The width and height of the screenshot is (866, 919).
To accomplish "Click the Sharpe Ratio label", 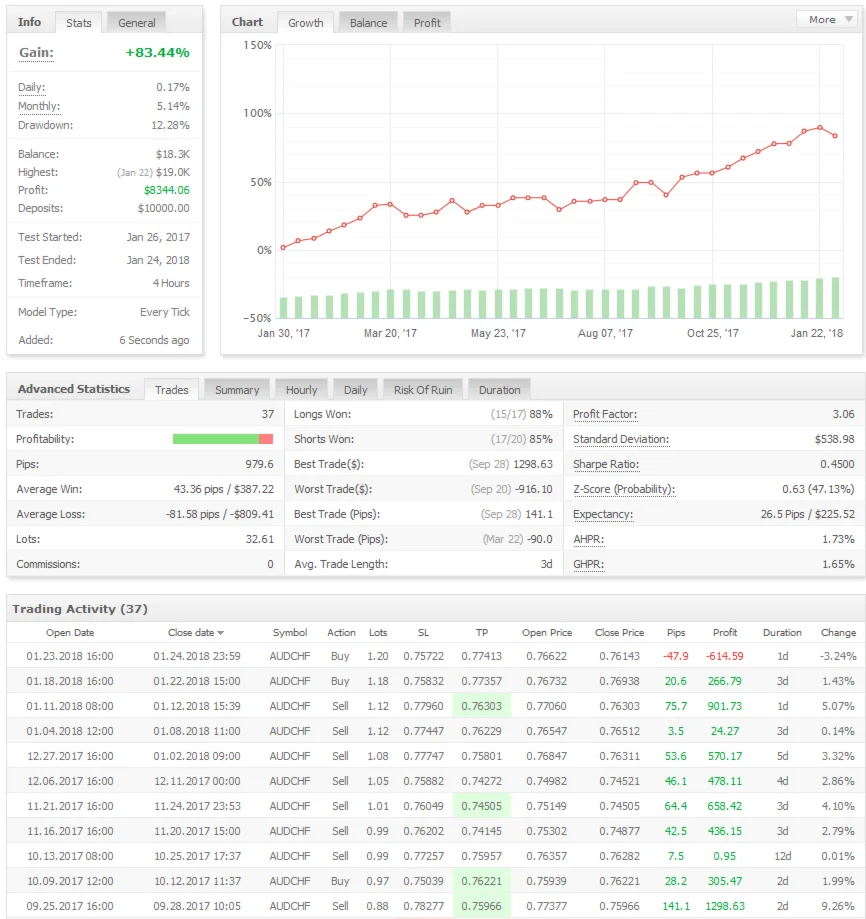I will tap(605, 464).
